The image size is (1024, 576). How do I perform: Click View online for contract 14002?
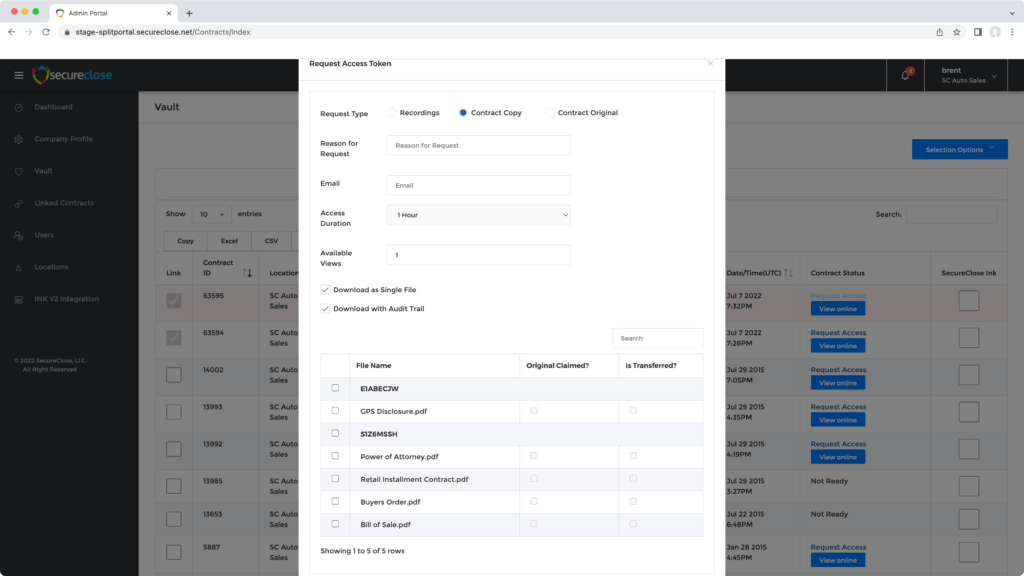(837, 383)
